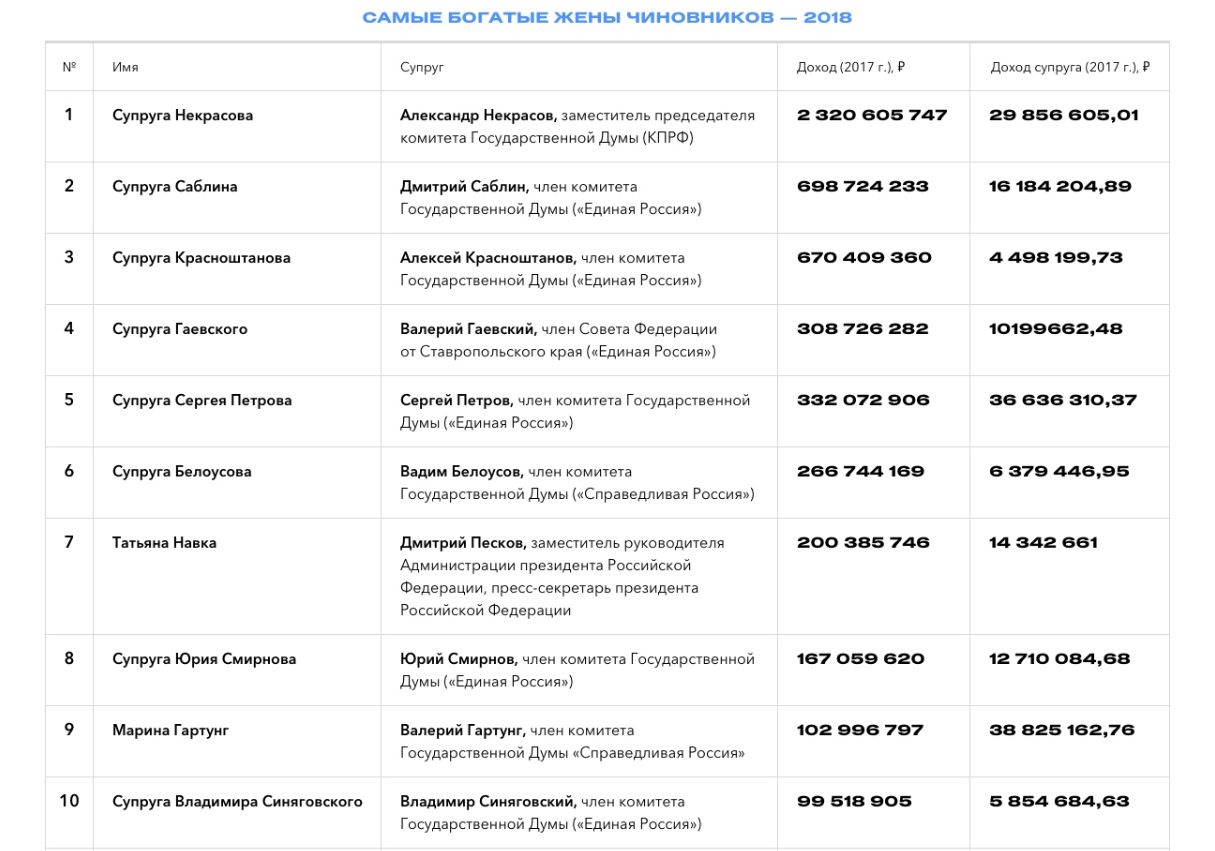Click "Супруга Саблина" in the name column
Viewport: 1215px width, 851px height.
[174, 186]
